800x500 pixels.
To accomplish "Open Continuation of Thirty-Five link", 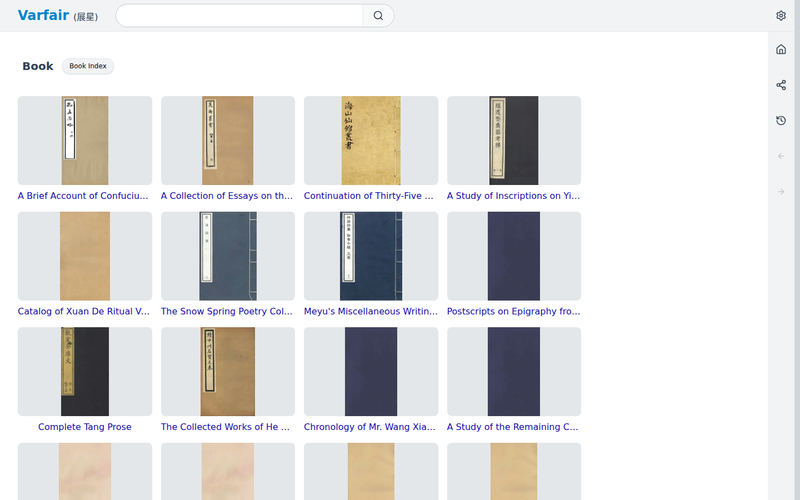I will (369, 195).
